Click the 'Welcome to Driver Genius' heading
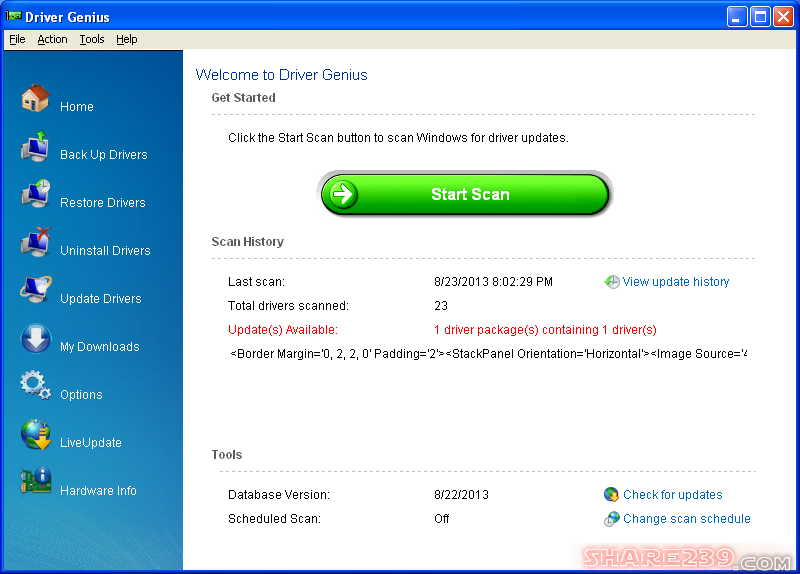Image resolution: width=800 pixels, height=574 pixels. click(x=281, y=75)
